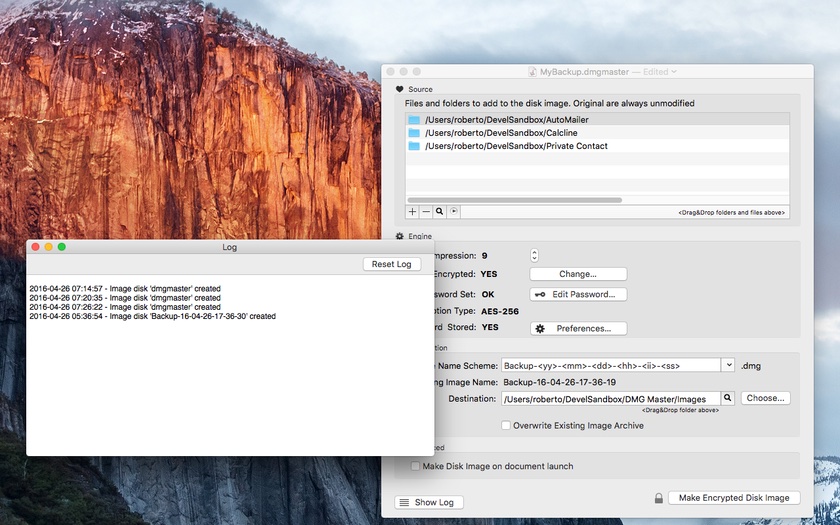Viewport: 840px width, 525px height.
Task: Click the magnifier icon beside Destination field
Action: [728, 398]
